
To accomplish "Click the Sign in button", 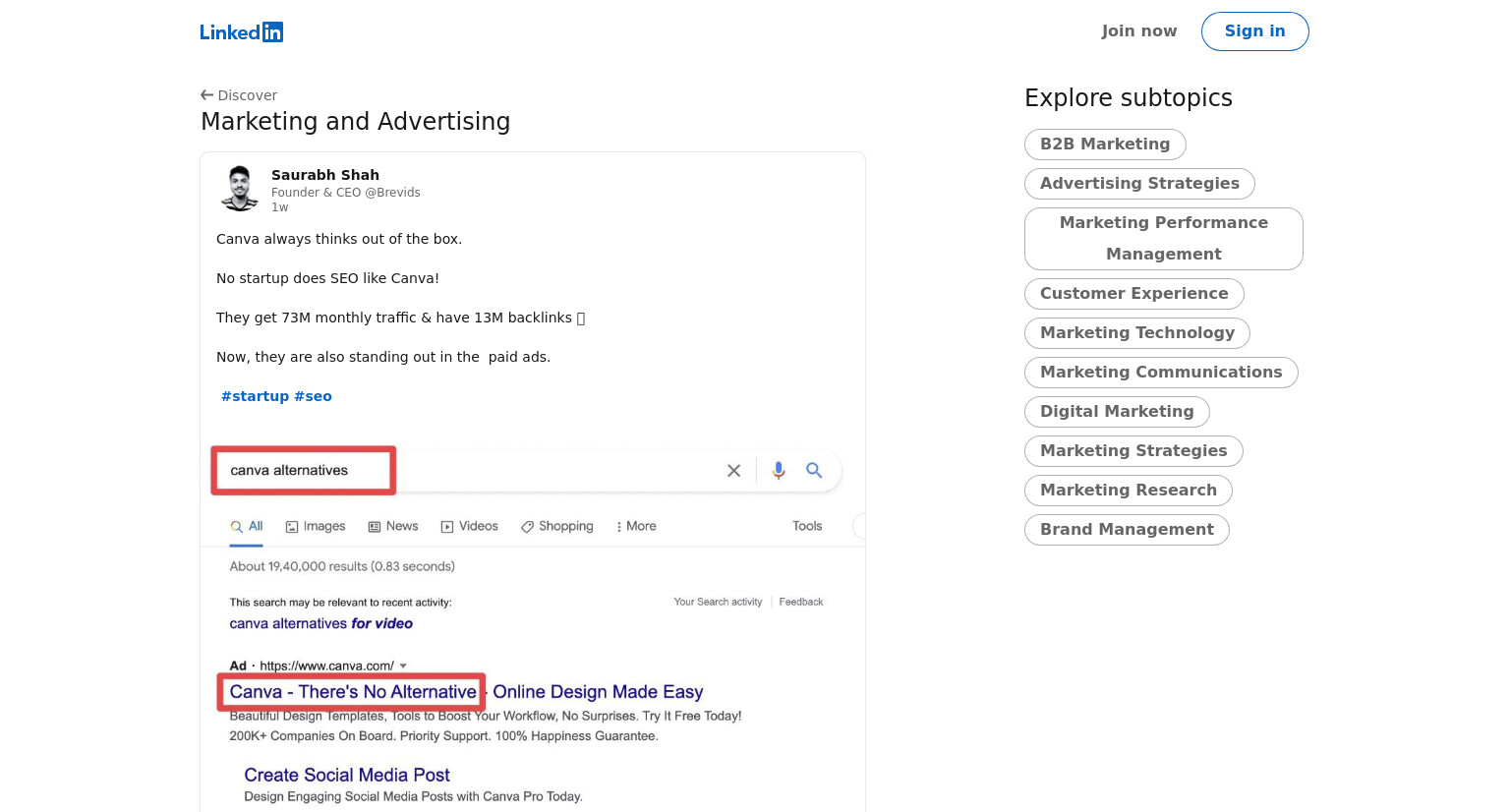I will click(1254, 31).
